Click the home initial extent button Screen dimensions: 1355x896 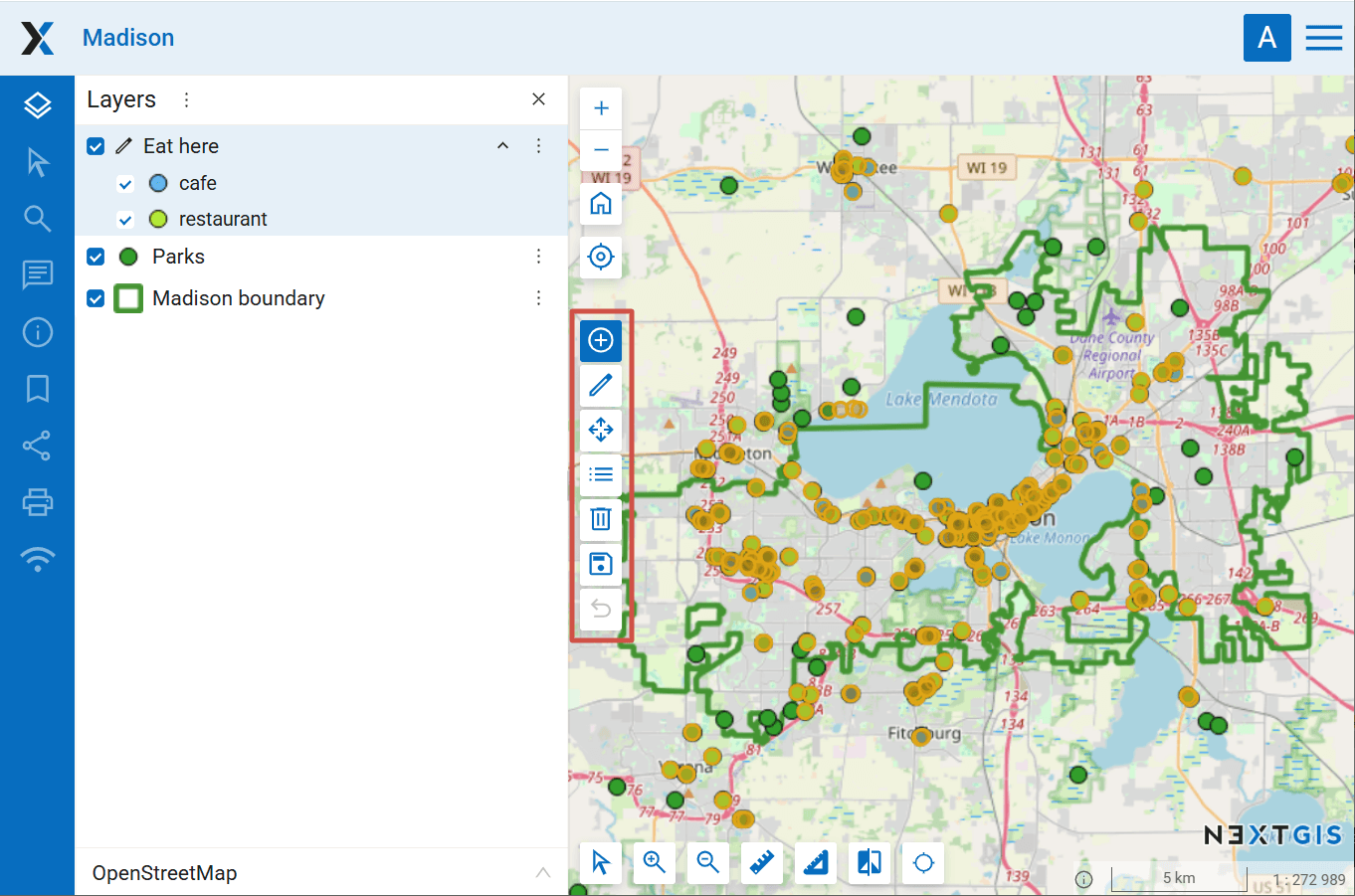pyautogui.click(x=601, y=204)
